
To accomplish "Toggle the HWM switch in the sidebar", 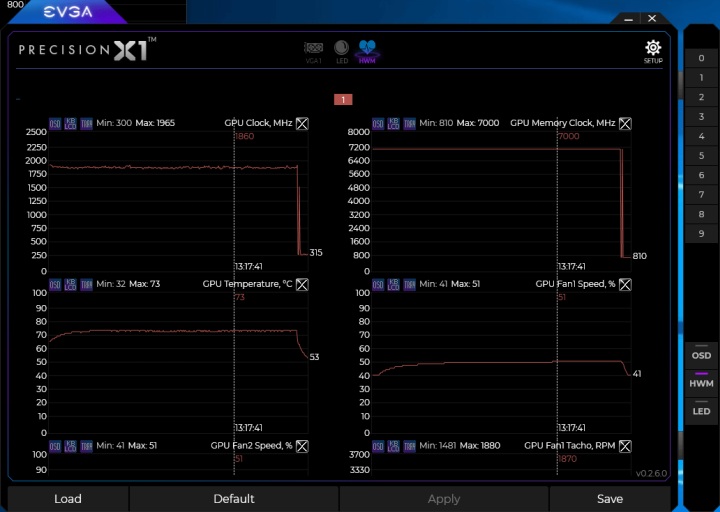I will point(701,381).
